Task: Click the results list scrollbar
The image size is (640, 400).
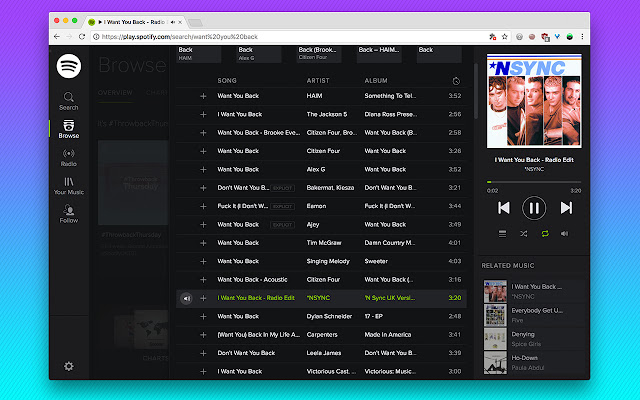Action: [476, 91]
